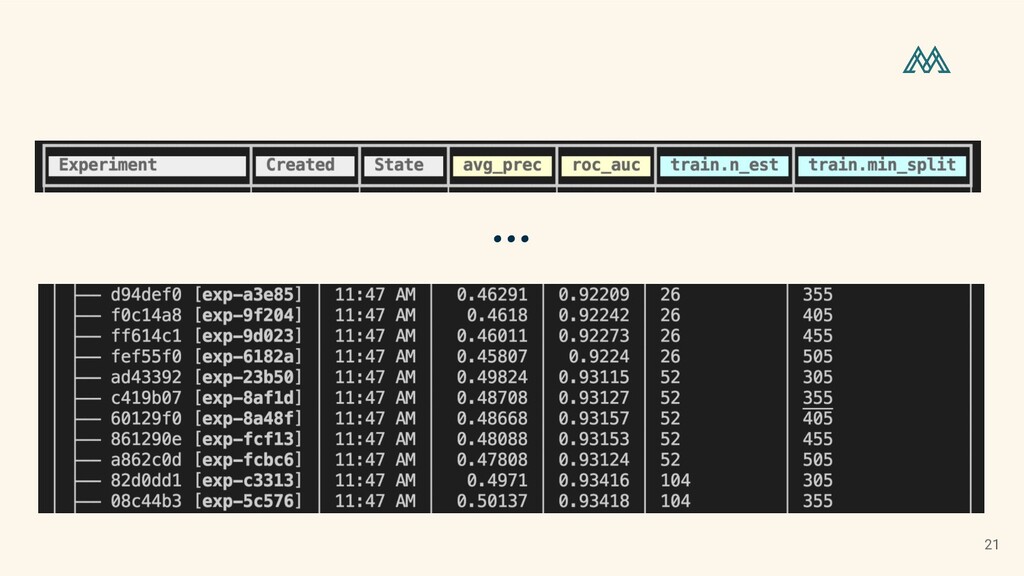Click roc_auc value 0.92273
This screenshot has width=1024, height=576.
pyautogui.click(x=594, y=336)
